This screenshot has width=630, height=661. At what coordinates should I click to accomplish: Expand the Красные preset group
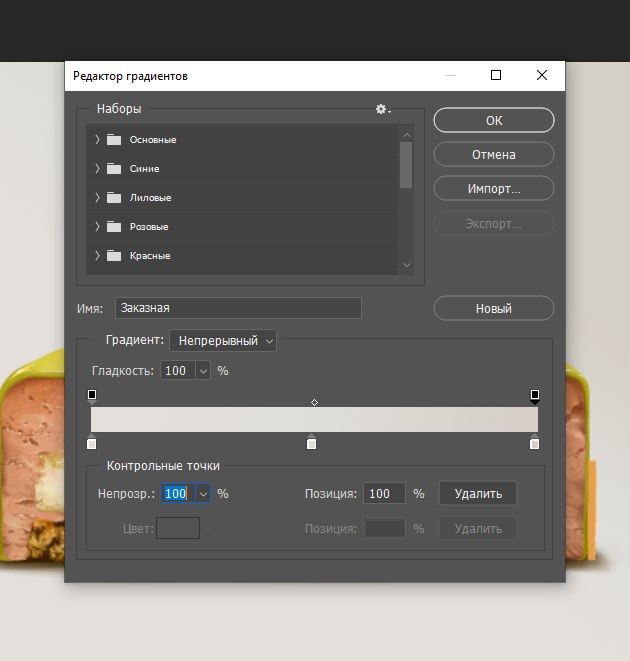coord(97,256)
